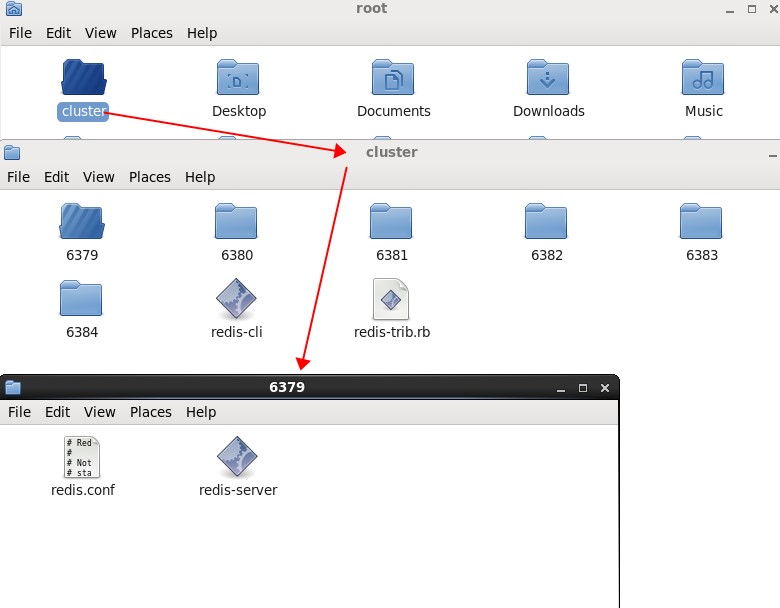Click the 'cluster' folder name label
Image resolution: width=780 pixels, height=608 pixels.
(83, 111)
